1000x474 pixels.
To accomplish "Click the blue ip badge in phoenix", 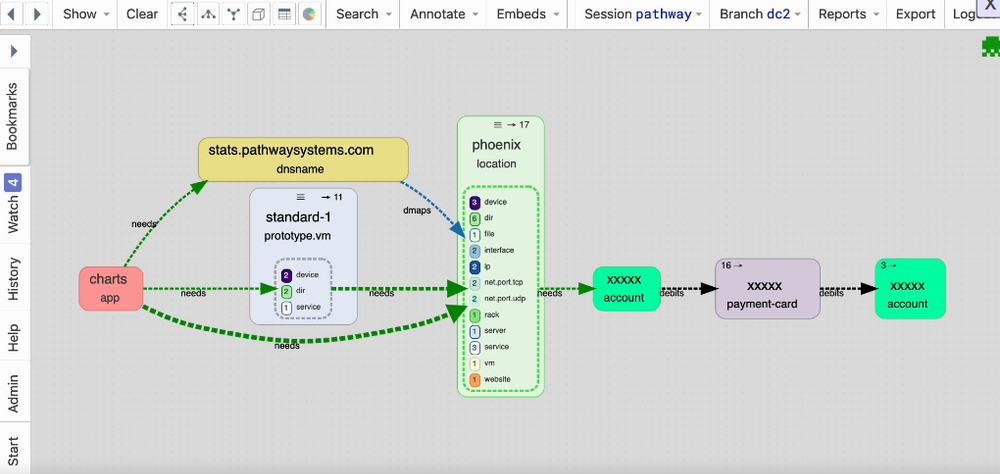I will (474, 267).
